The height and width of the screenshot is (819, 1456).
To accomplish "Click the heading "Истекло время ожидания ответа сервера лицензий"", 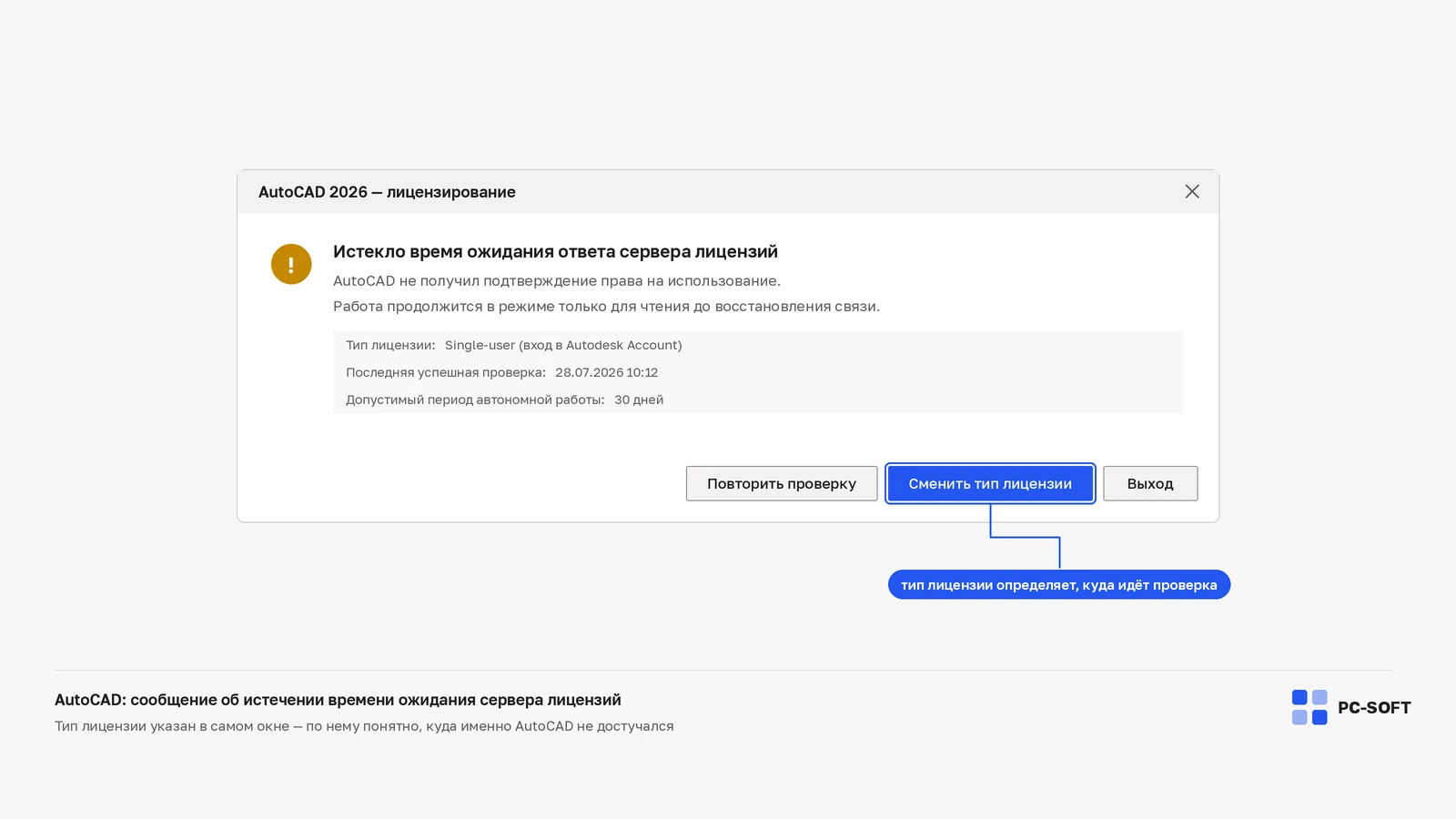I will tap(555, 251).
